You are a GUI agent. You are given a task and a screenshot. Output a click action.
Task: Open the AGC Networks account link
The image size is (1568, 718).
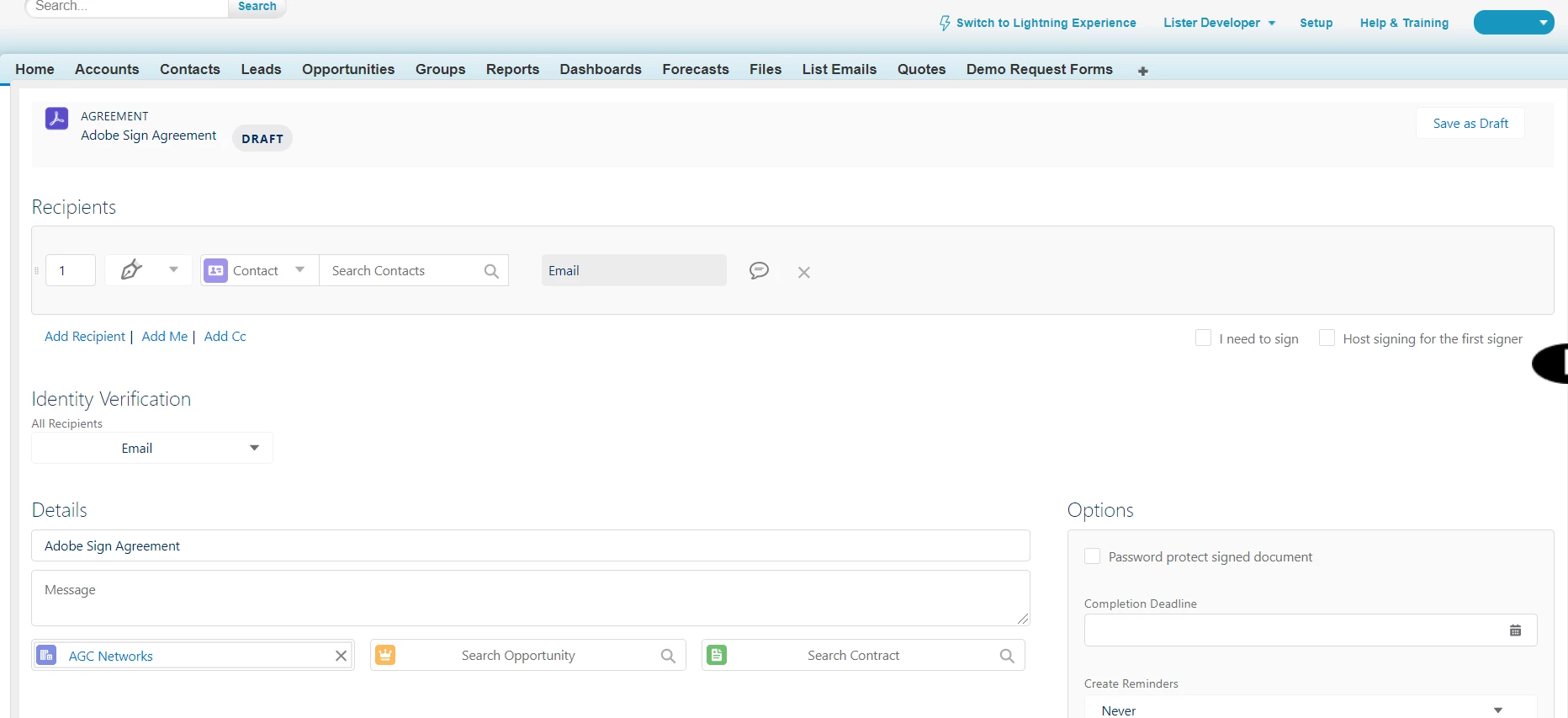(111, 656)
